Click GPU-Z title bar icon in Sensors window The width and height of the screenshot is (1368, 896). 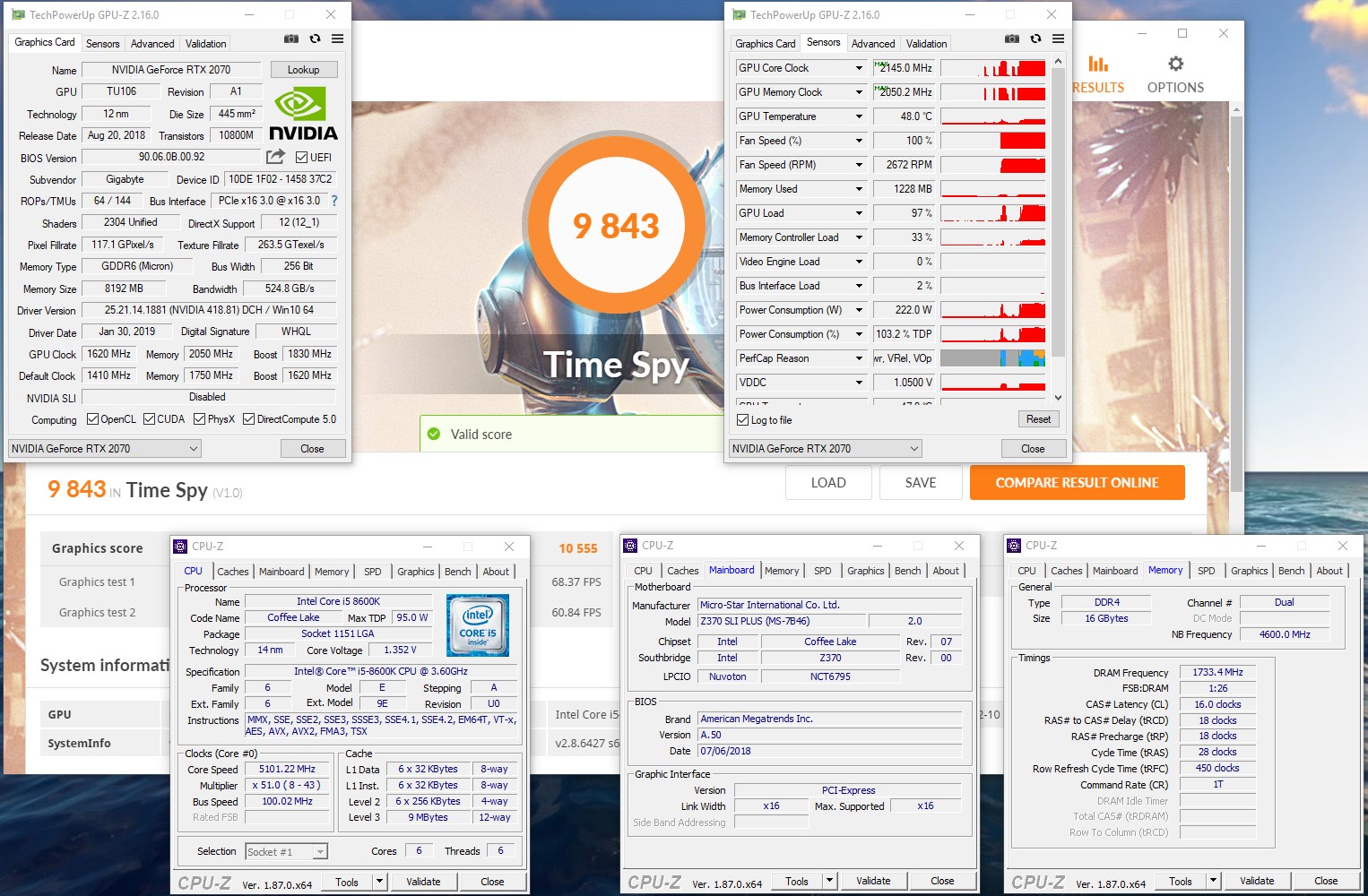click(739, 15)
